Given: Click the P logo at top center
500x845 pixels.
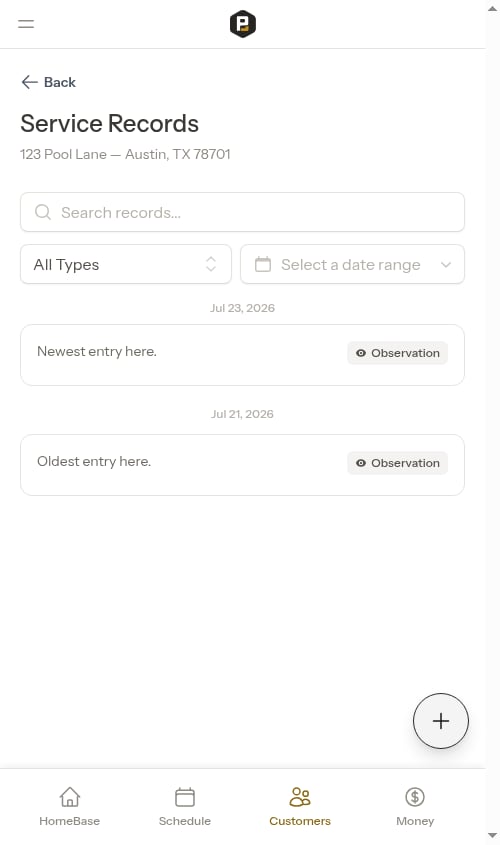Looking at the screenshot, I should click(x=242, y=24).
